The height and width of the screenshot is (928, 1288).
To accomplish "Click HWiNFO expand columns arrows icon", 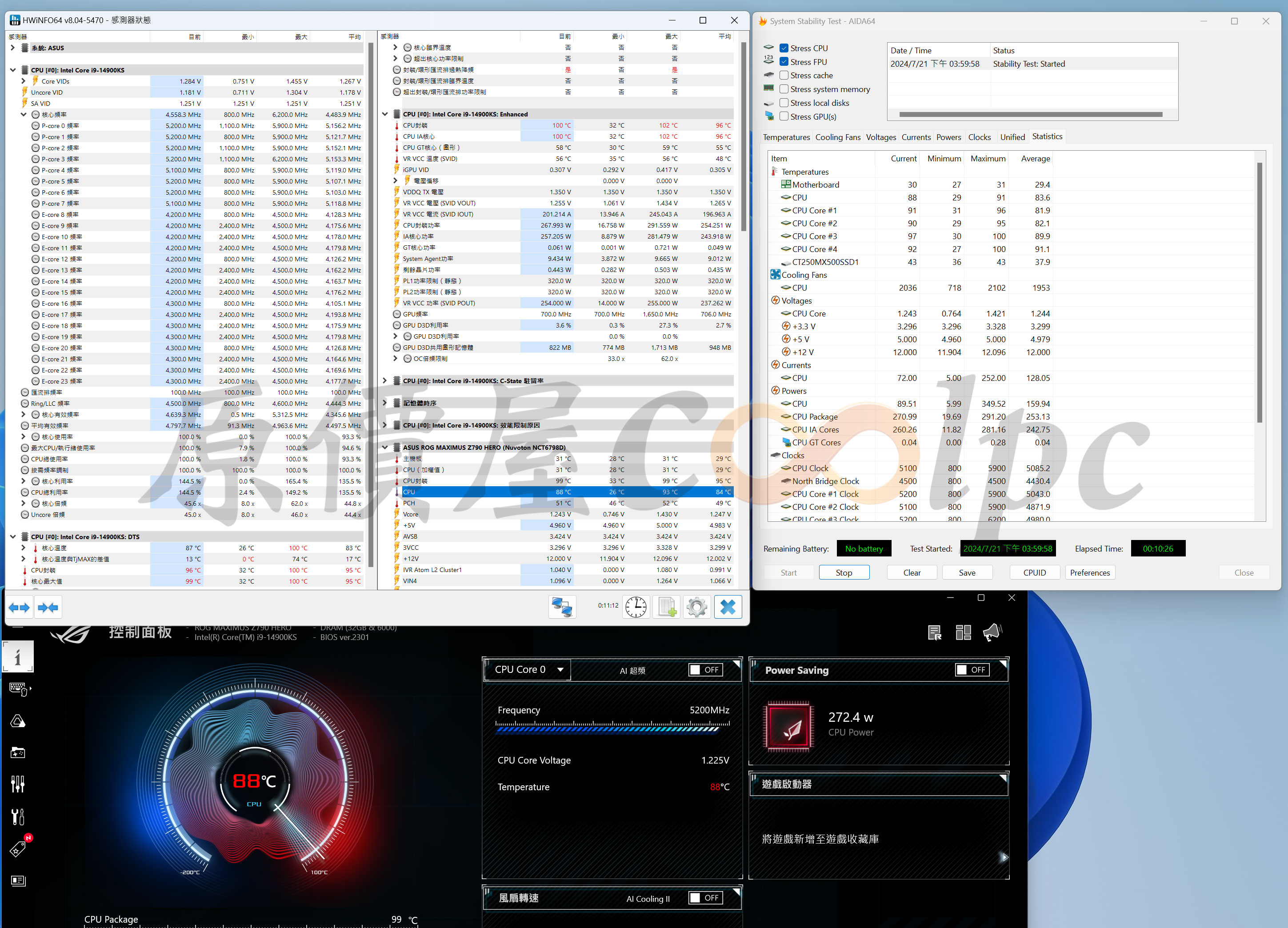I will [19, 608].
